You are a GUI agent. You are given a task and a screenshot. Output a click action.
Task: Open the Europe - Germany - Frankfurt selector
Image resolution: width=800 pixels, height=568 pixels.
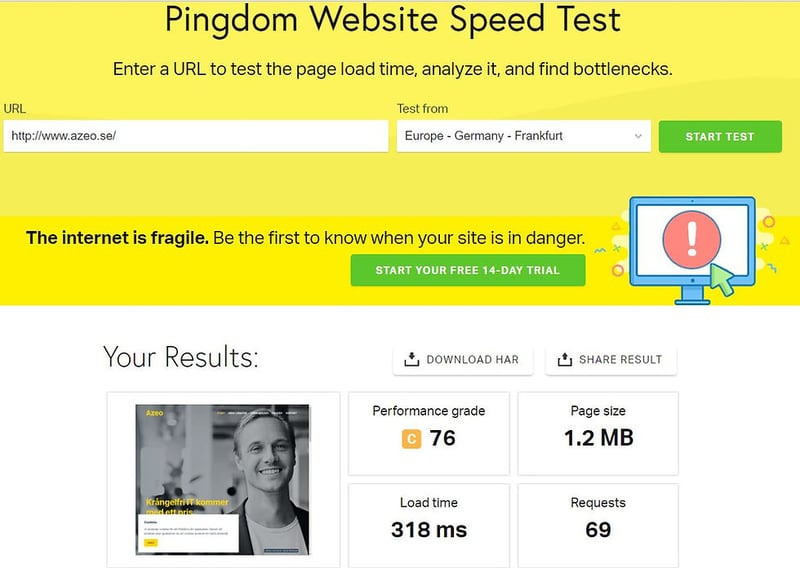[x=523, y=136]
